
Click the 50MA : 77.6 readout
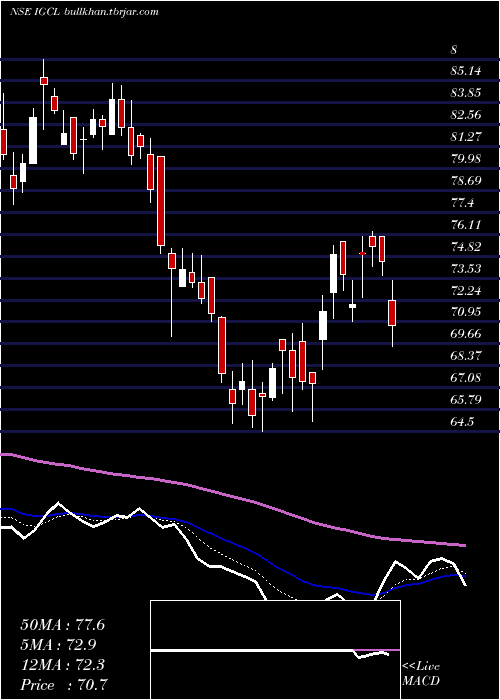(x=62, y=625)
